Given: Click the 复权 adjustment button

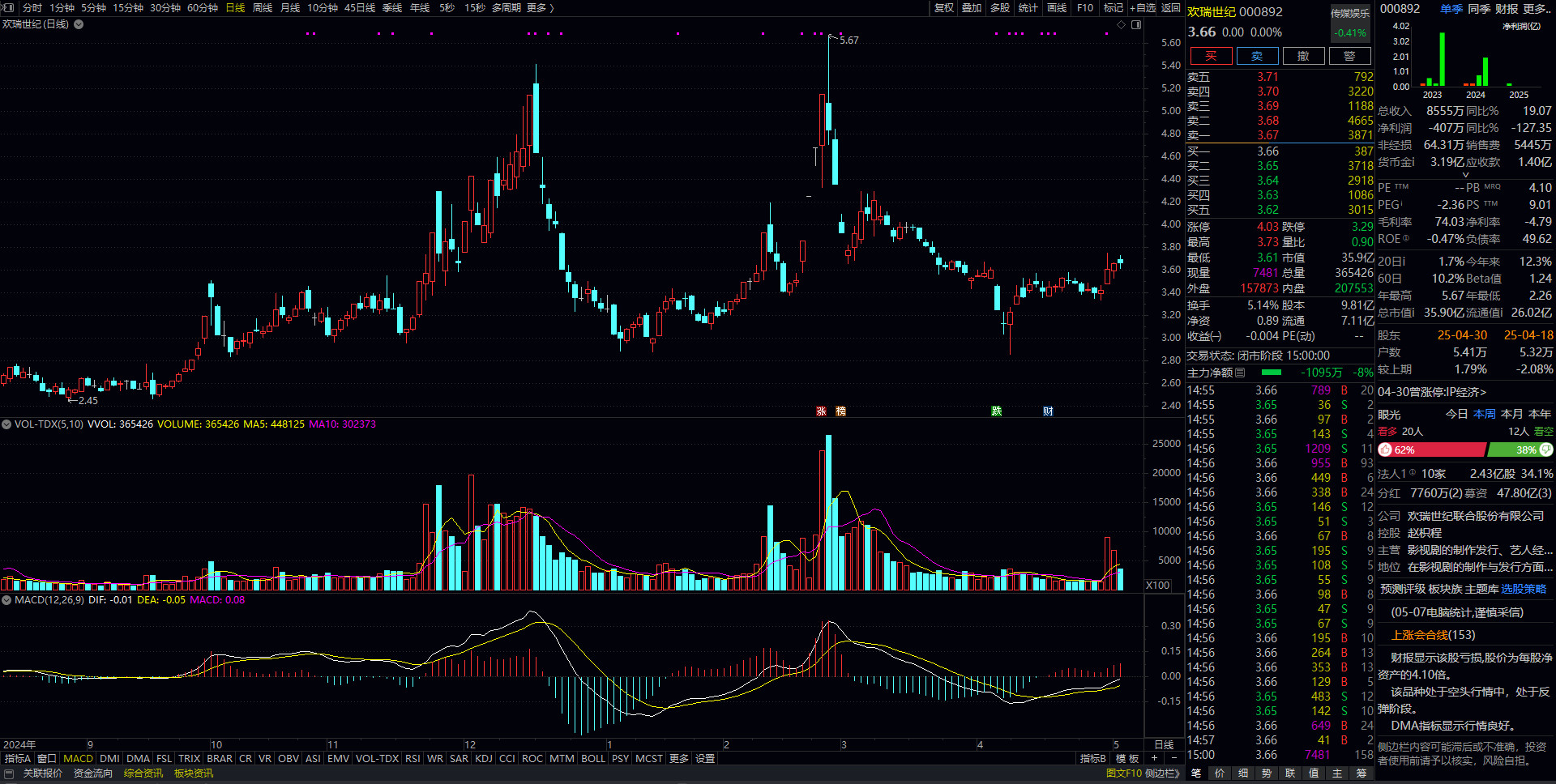Looking at the screenshot, I should pos(944,7).
